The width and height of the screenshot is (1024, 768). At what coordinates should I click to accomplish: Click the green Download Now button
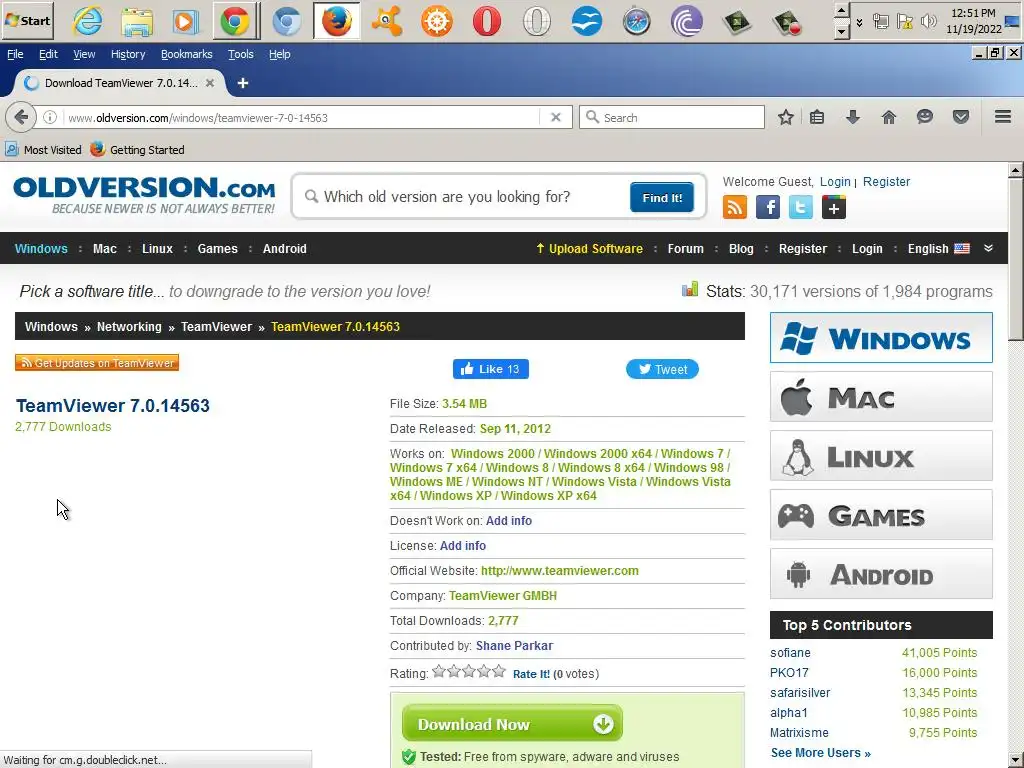tap(512, 724)
